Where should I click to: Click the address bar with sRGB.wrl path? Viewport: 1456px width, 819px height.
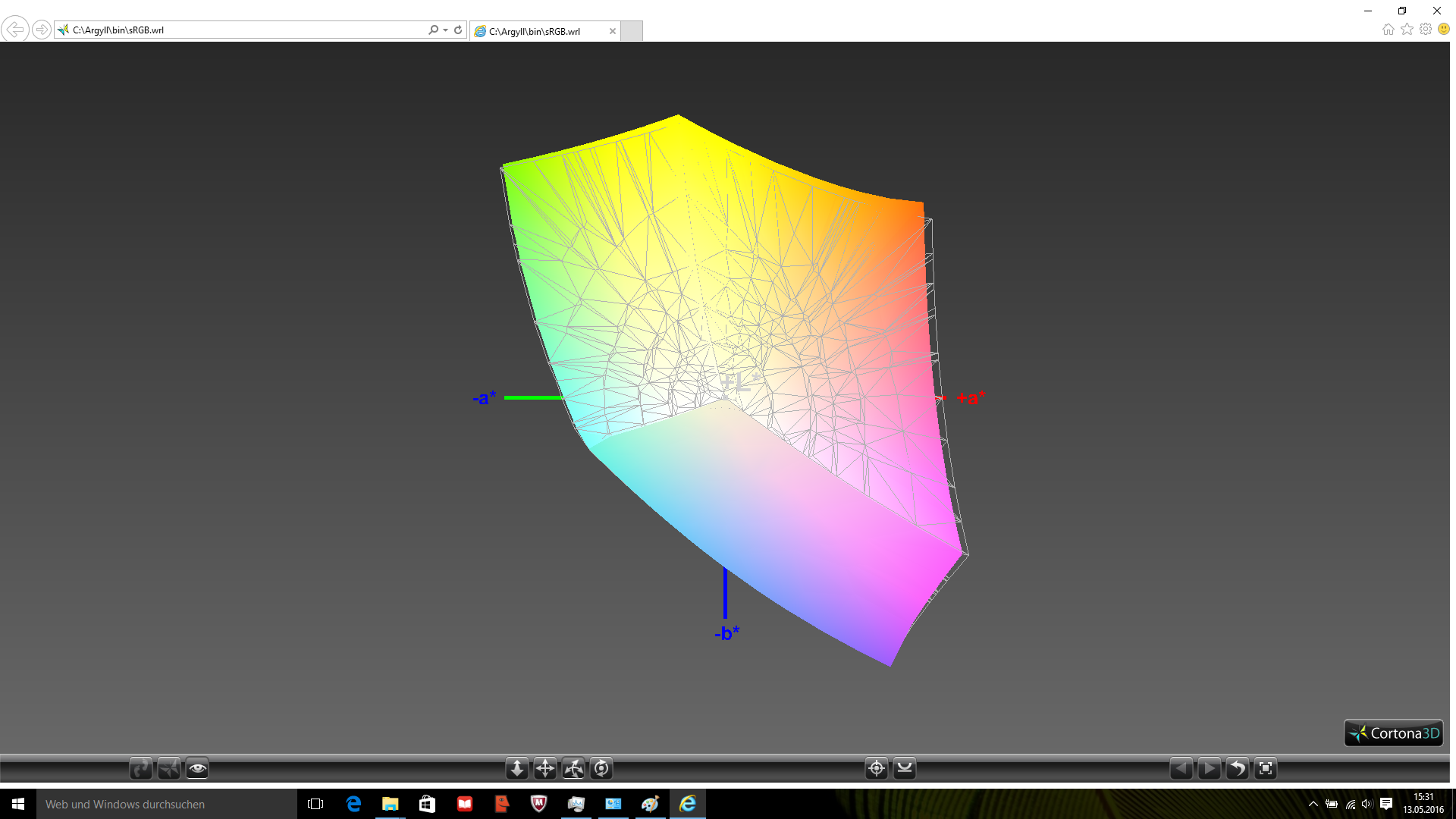pyautogui.click(x=243, y=30)
